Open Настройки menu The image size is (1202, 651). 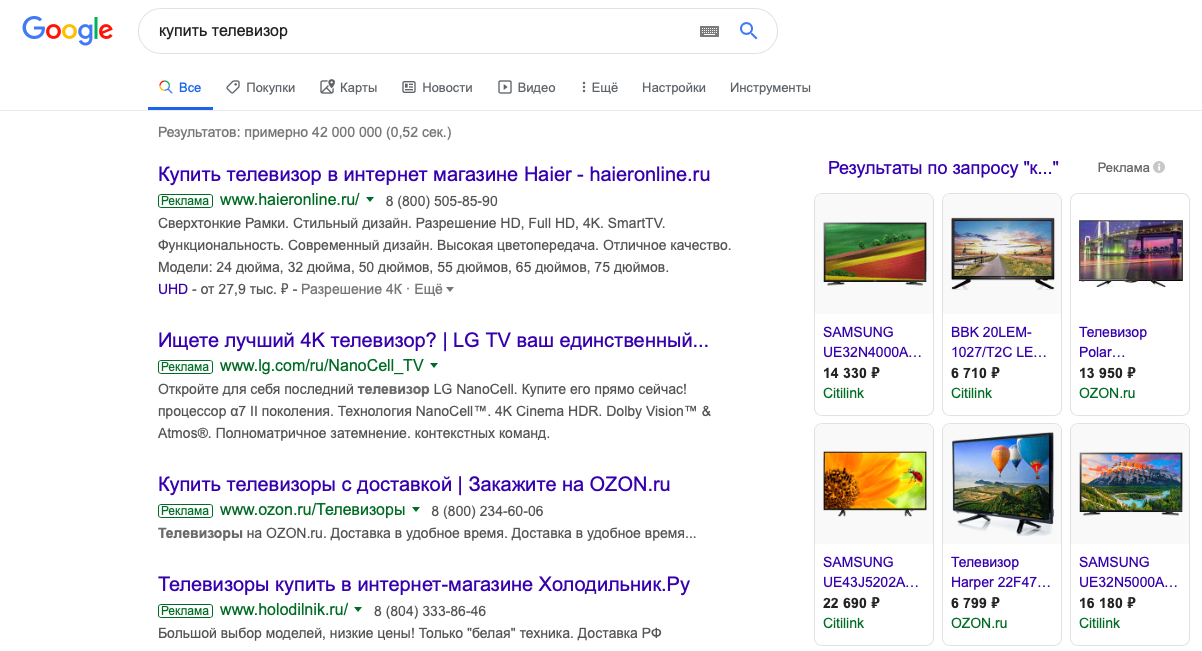674,88
